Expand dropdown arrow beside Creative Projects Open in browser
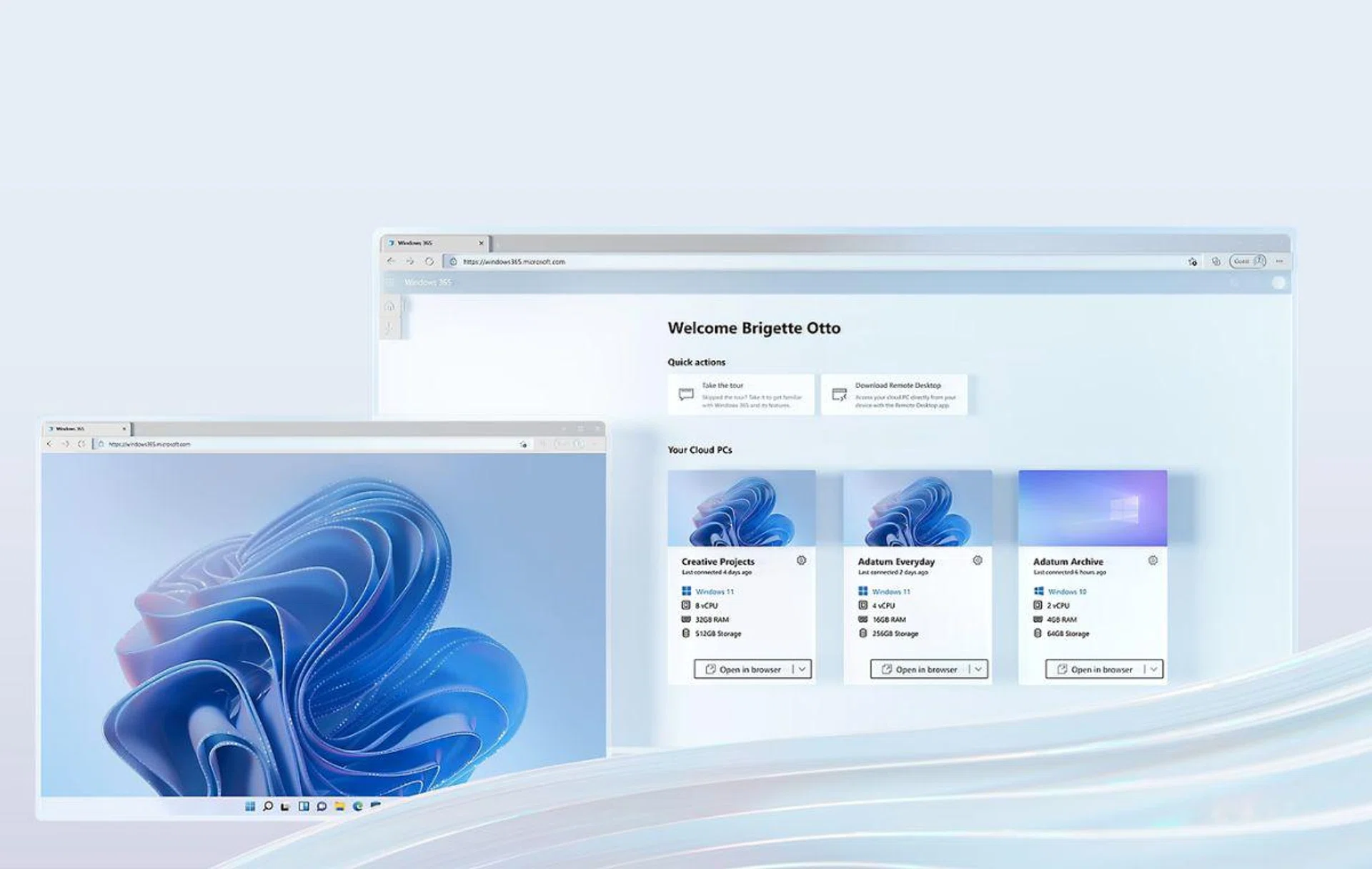 click(802, 670)
